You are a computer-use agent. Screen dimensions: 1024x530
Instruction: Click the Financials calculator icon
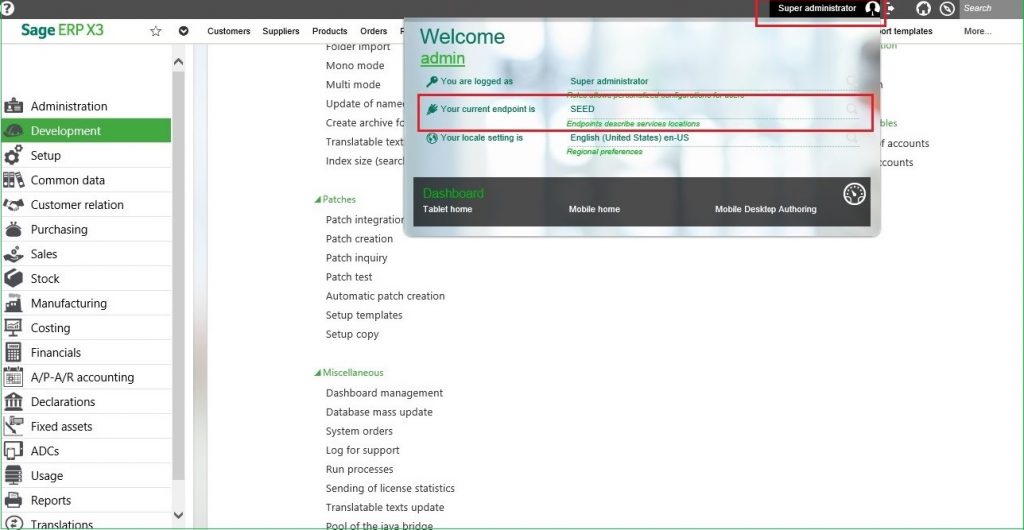coord(13,352)
